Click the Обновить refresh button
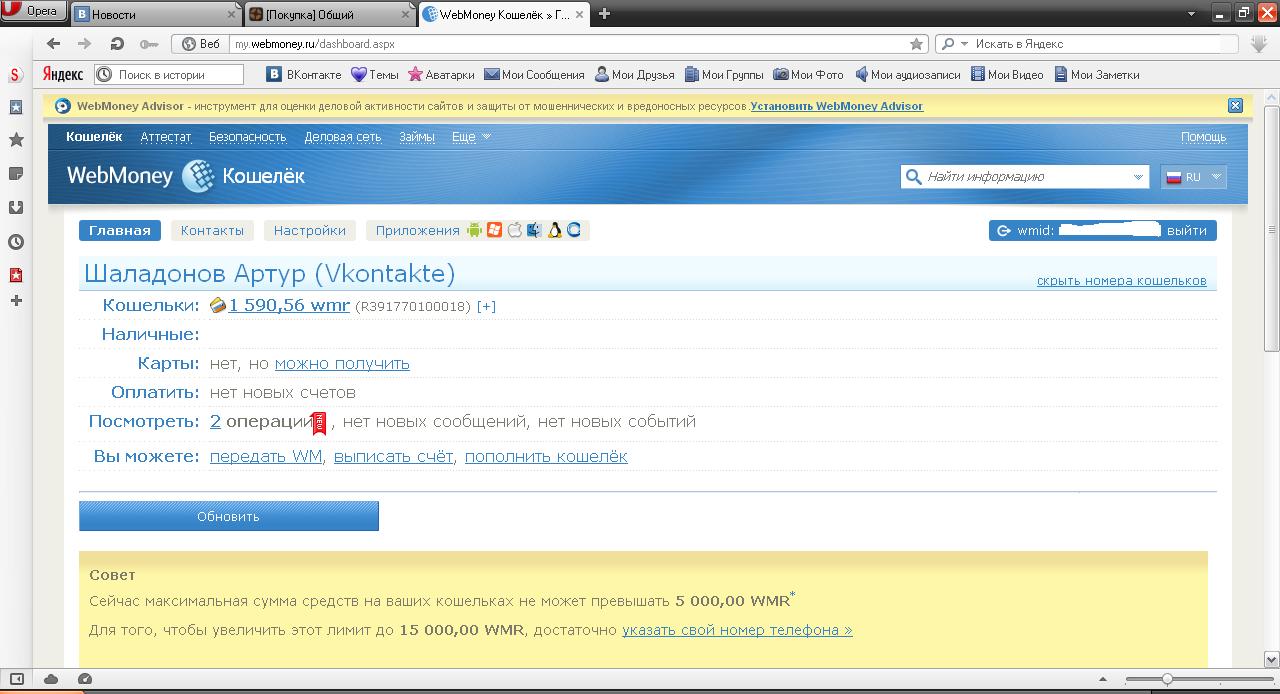The width and height of the screenshot is (1280, 694). click(229, 516)
